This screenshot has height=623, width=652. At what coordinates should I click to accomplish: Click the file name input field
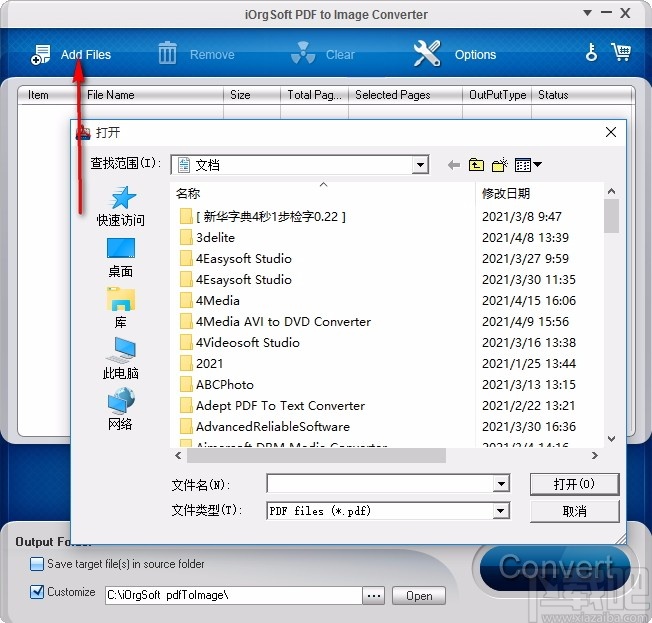coord(380,484)
